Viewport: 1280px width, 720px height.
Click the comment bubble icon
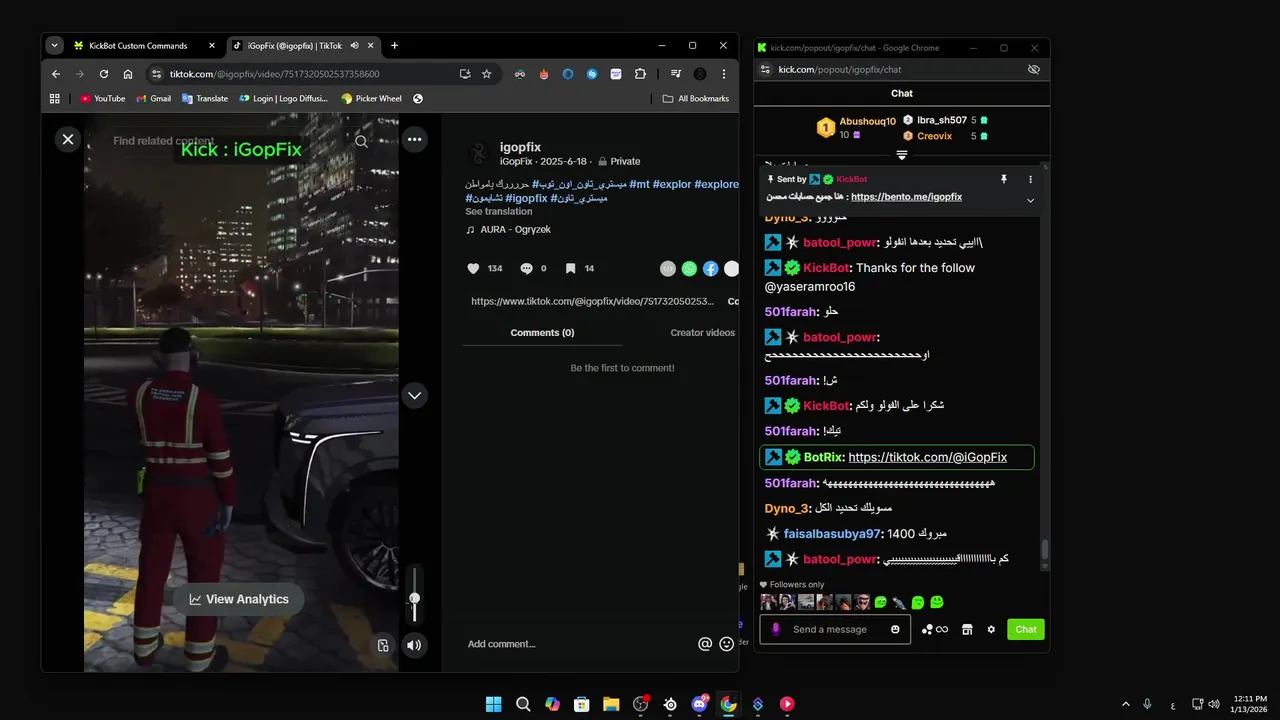click(x=526, y=268)
